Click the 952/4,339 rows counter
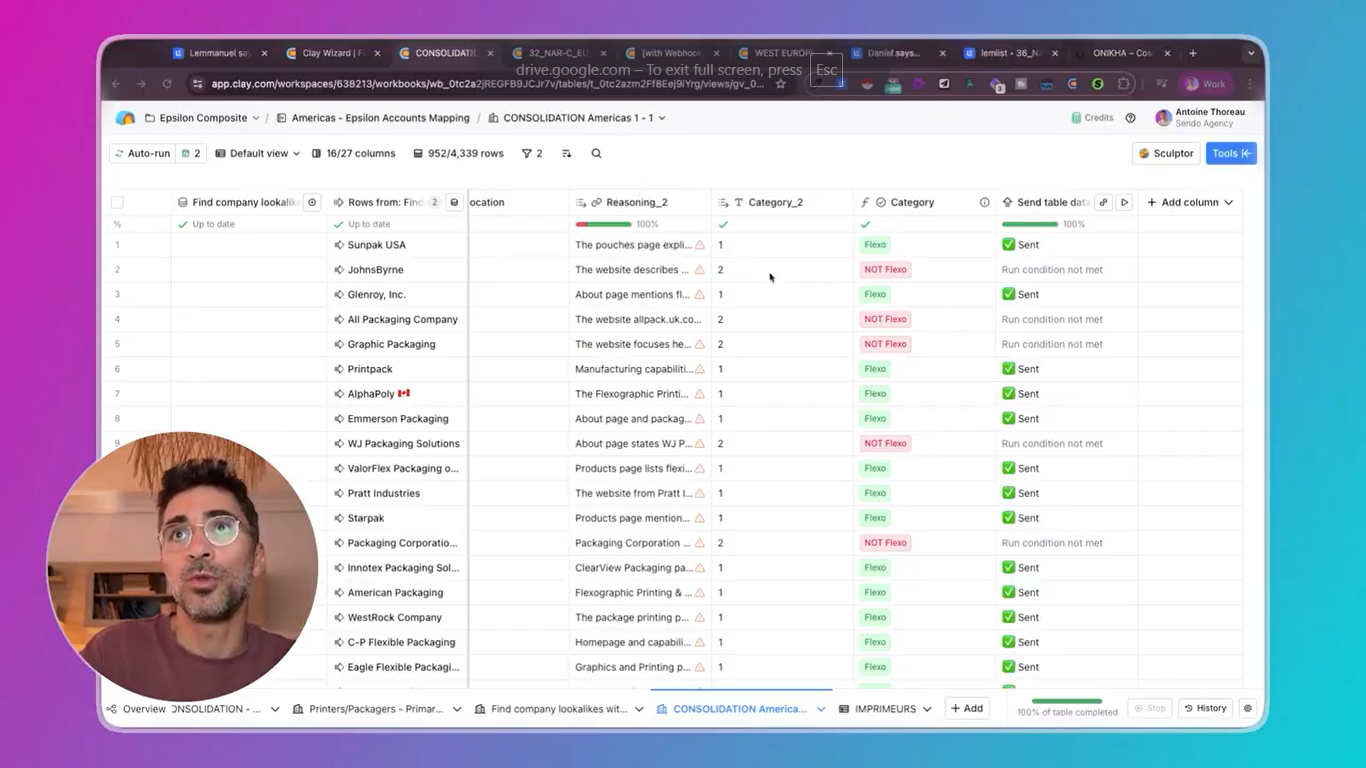 [x=458, y=154]
